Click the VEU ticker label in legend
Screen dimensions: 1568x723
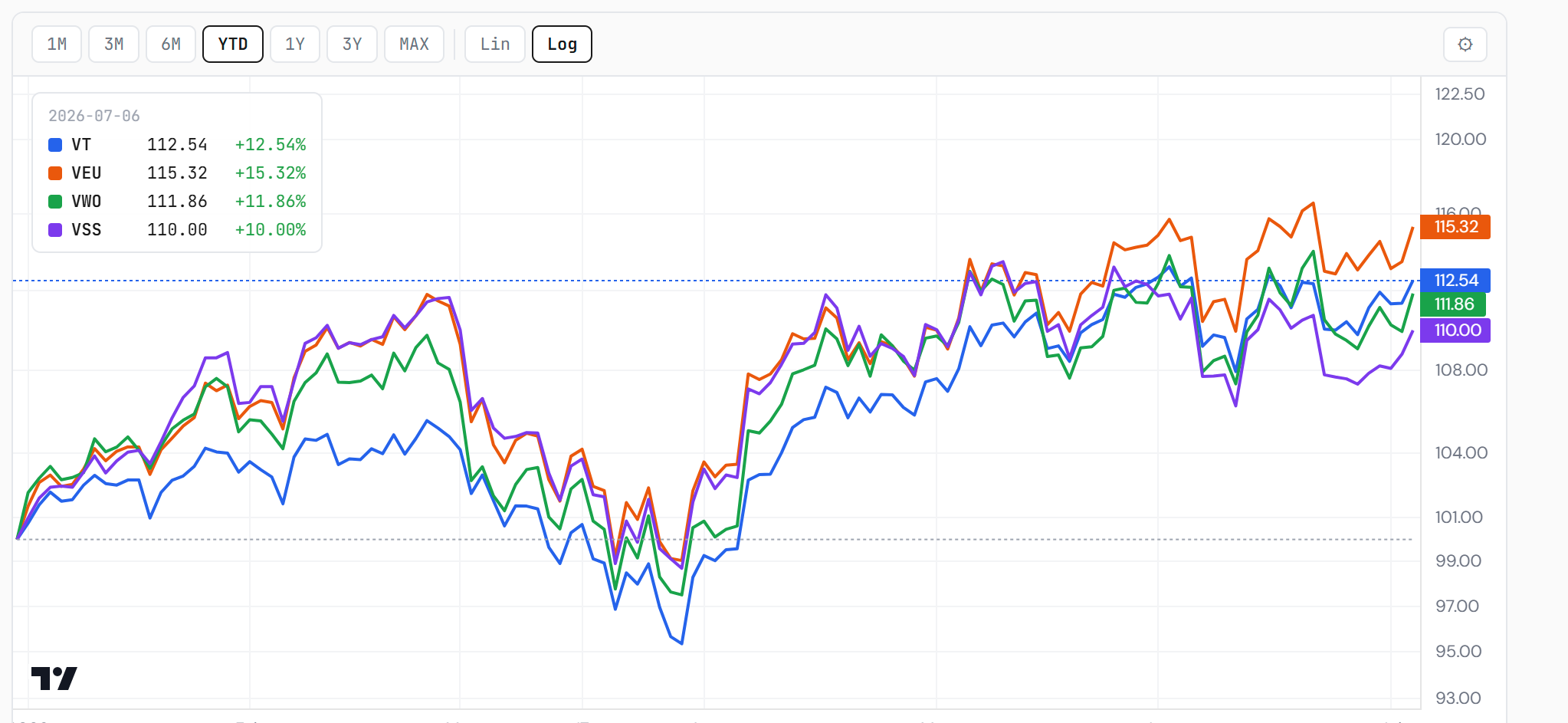pyautogui.click(x=87, y=173)
